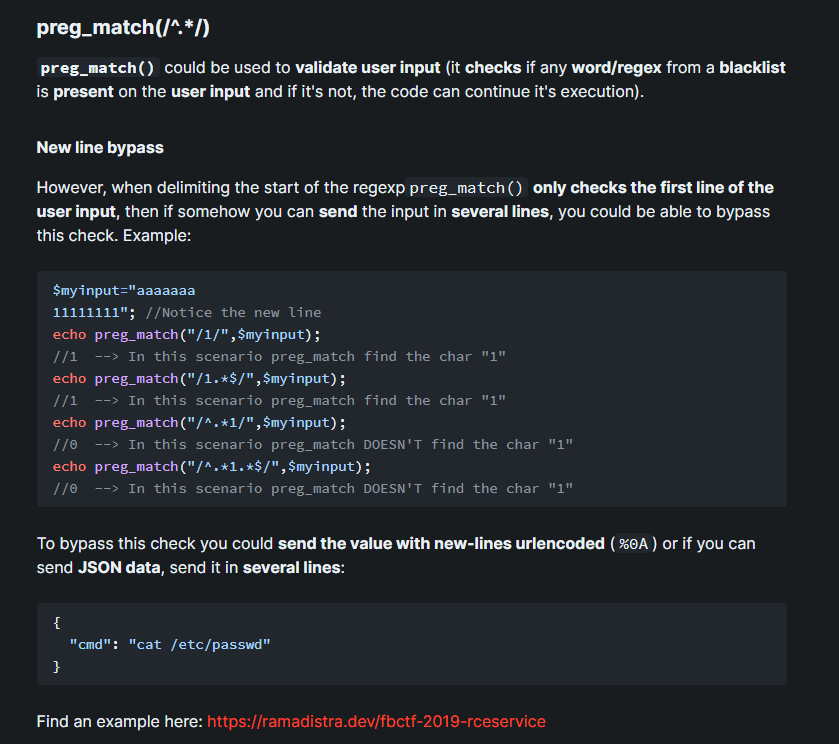Click the preg_match(/^.*/) page heading
The width and height of the screenshot is (839, 744).
pos(122,28)
